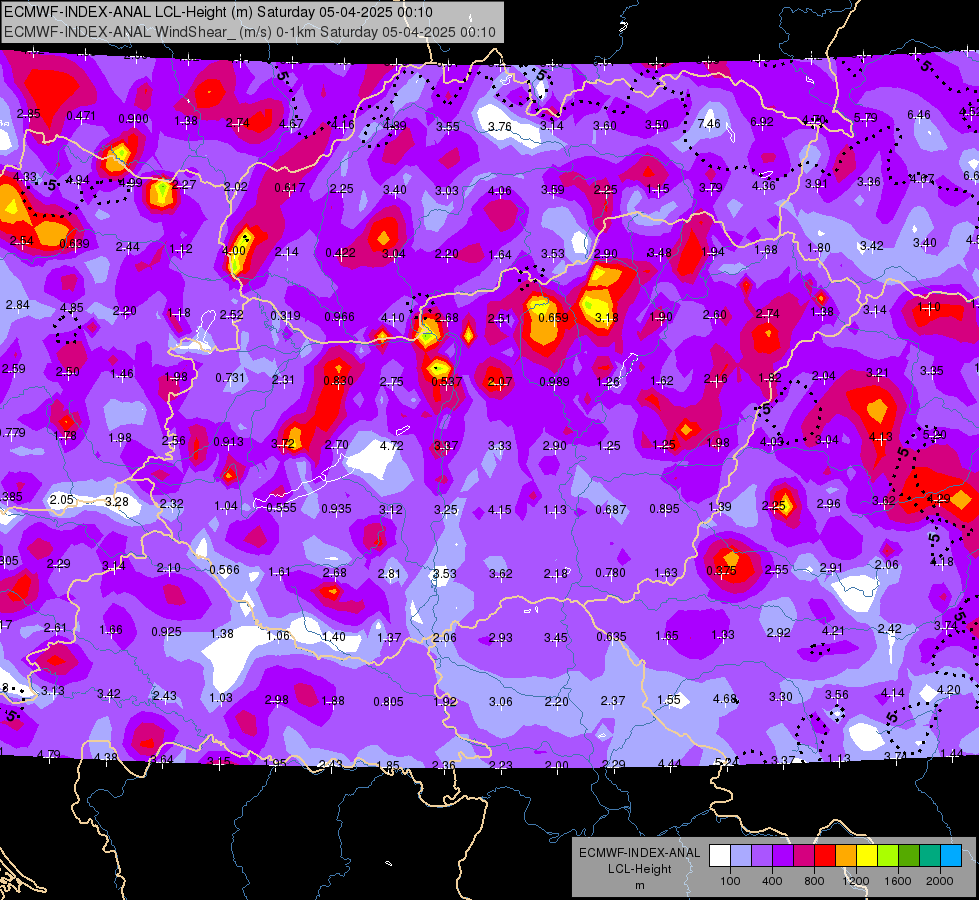Click the wind shear value 4.68
The width and height of the screenshot is (979, 900).
pos(725,698)
